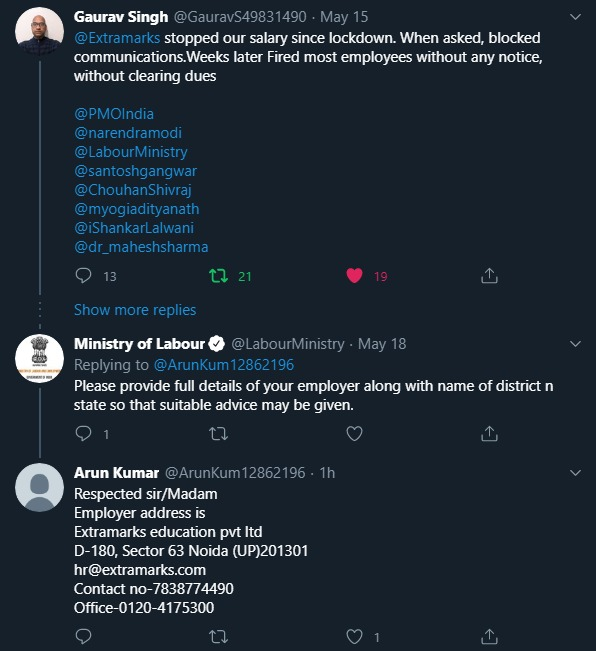The image size is (596, 651).
Task: Open Ministry of Labour profile picture
Action: point(39,358)
